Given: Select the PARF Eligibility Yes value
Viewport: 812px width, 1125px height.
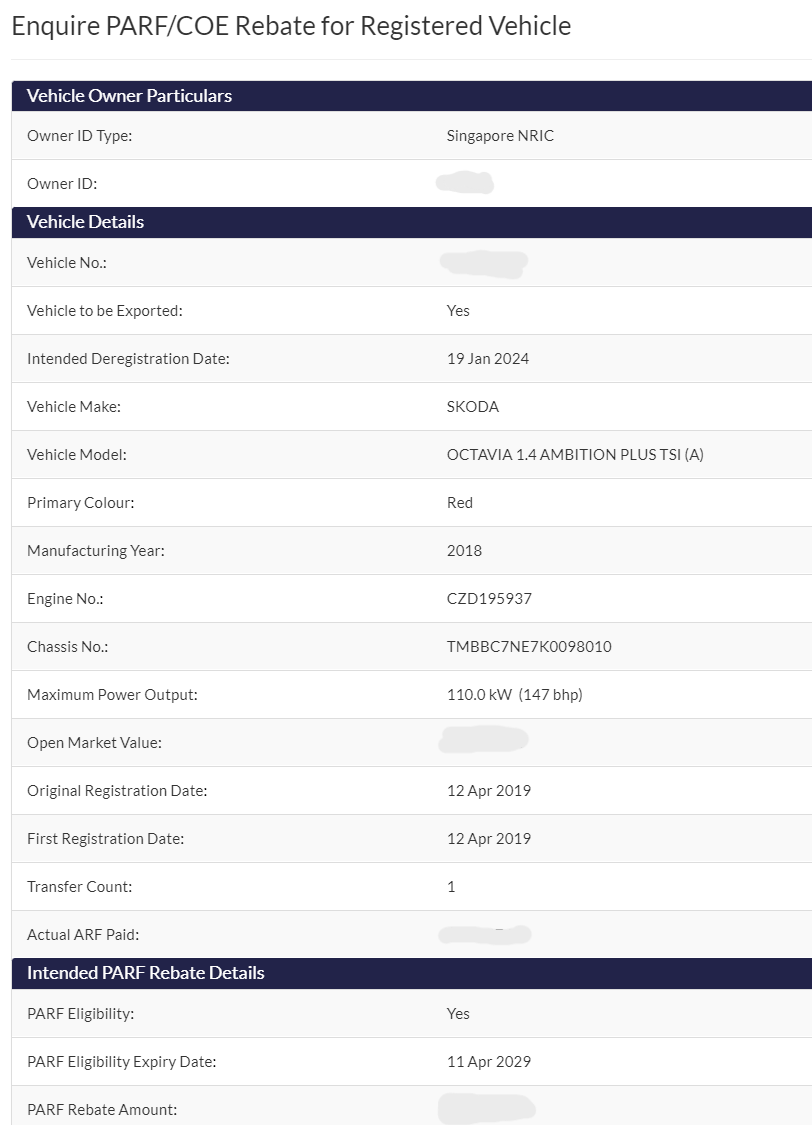Looking at the screenshot, I should (x=458, y=1014).
